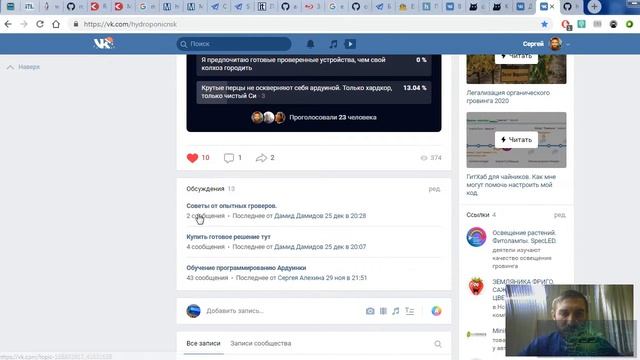The image size is (640, 360).
Task: Click the red extension icon with a badge
Action: click(x=566, y=24)
